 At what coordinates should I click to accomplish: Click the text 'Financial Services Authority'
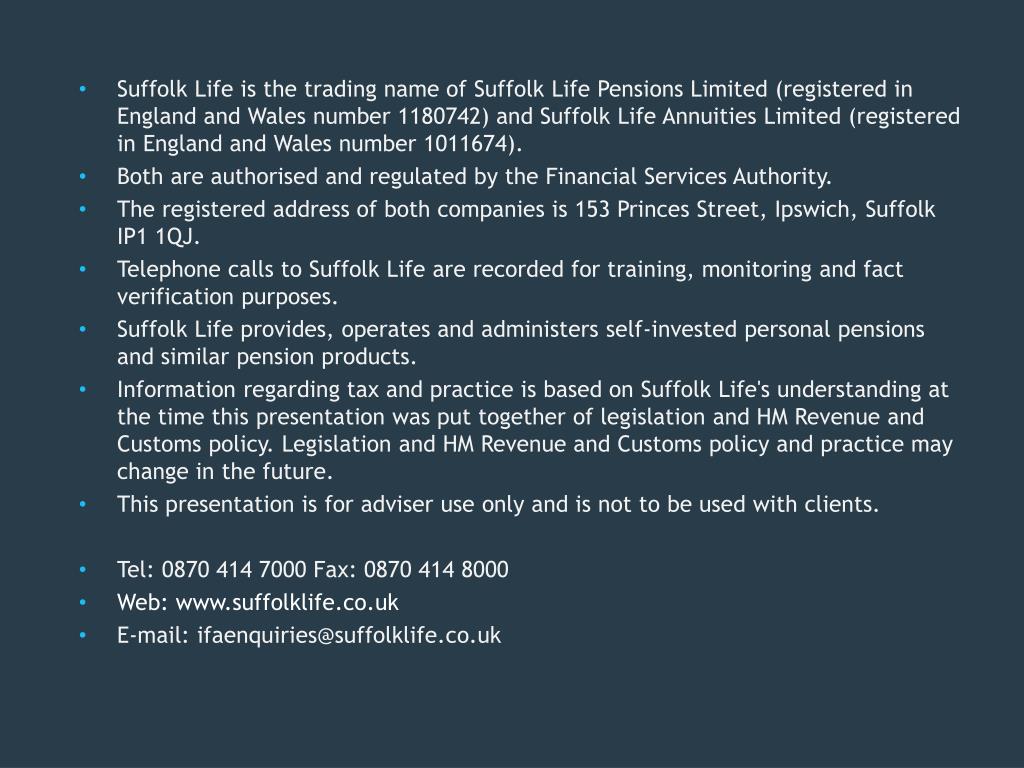point(686,176)
